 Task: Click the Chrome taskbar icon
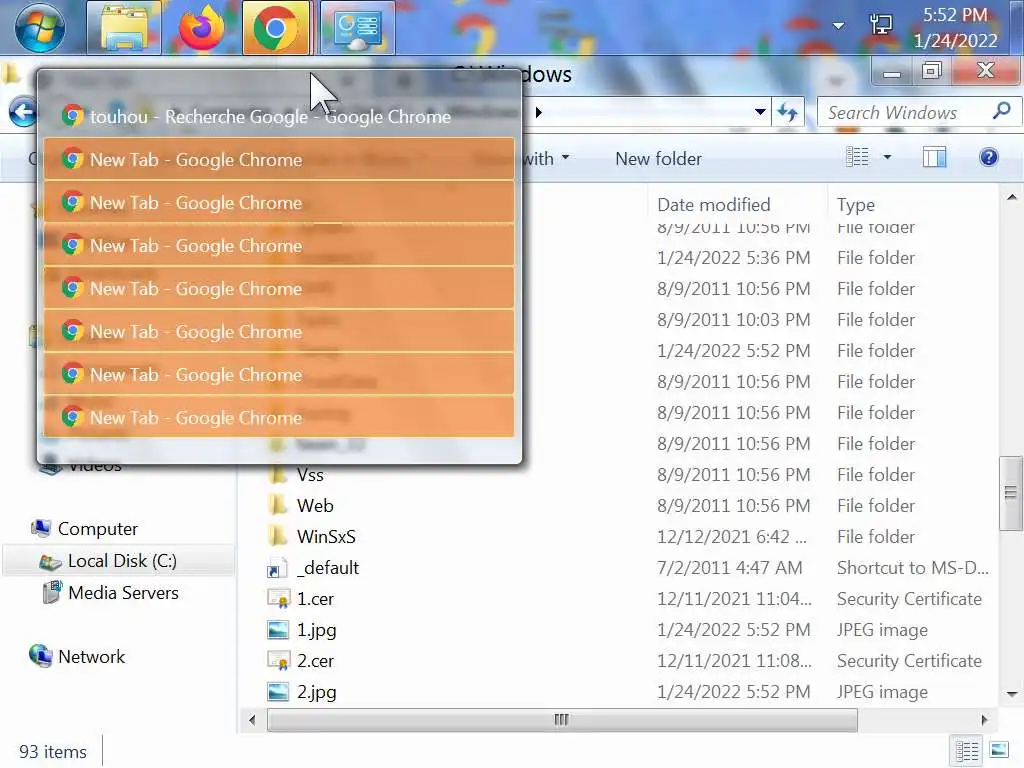[x=276, y=27]
